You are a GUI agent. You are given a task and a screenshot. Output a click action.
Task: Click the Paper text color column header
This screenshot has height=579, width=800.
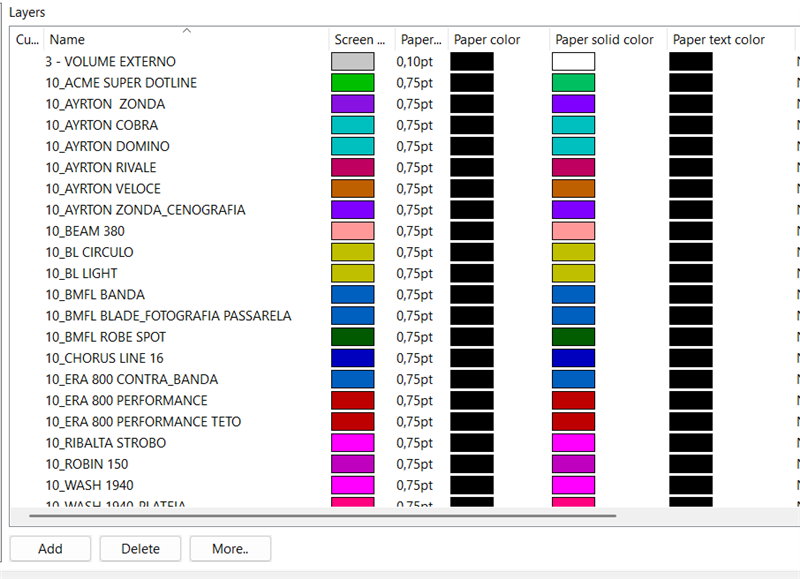tap(718, 40)
